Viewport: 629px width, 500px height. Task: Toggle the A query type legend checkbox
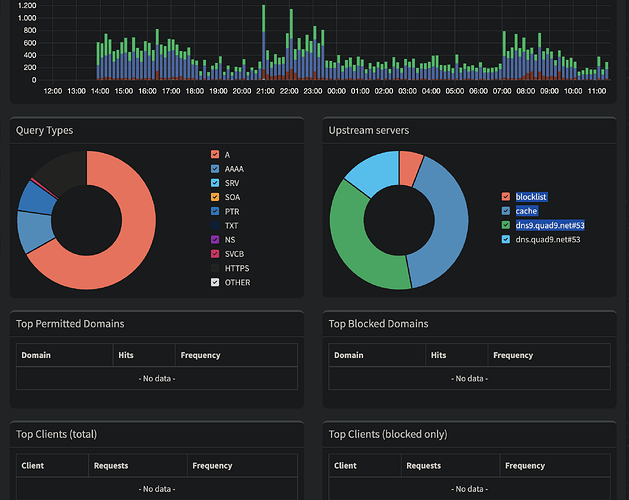tap(215, 155)
